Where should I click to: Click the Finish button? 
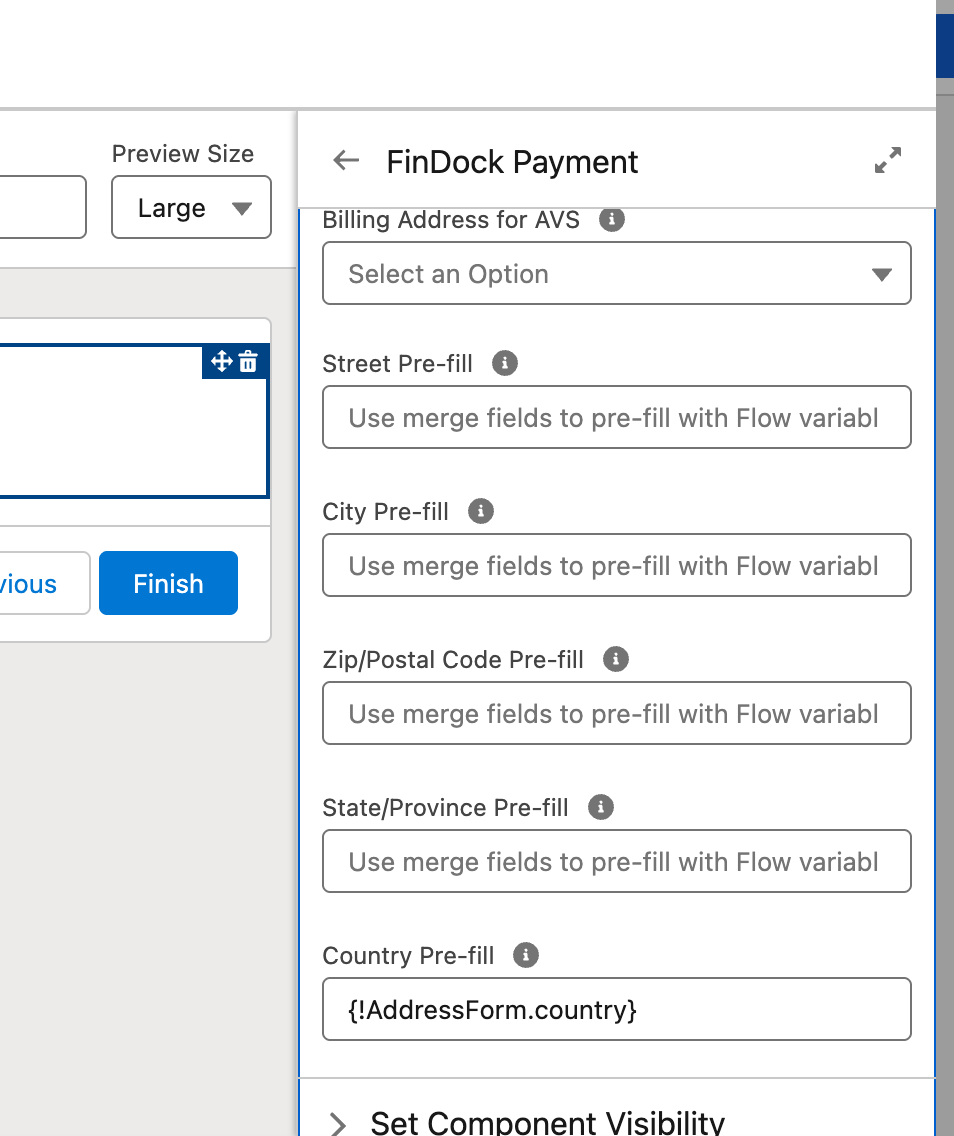(x=168, y=583)
